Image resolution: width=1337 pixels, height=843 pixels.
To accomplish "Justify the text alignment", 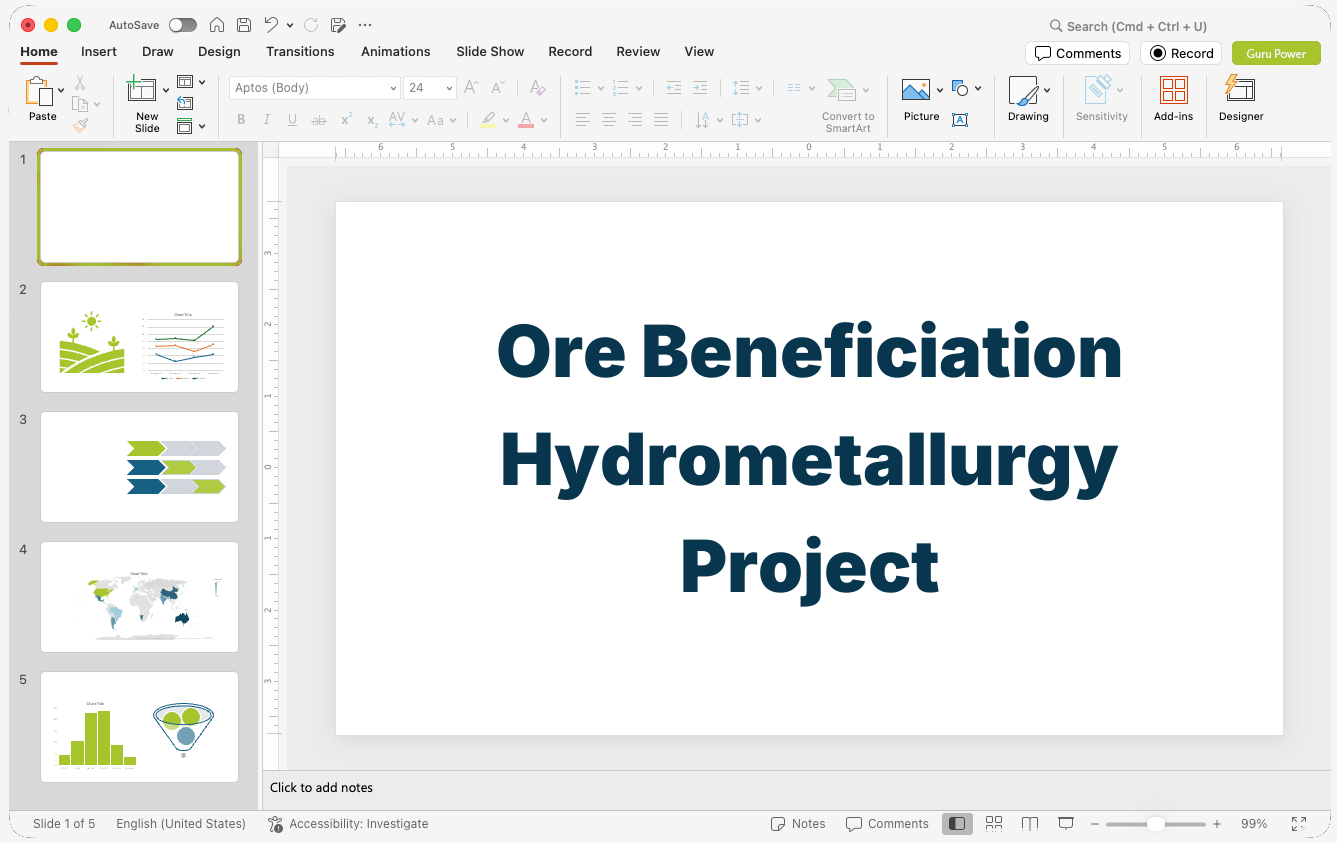I will pyautogui.click(x=661, y=120).
